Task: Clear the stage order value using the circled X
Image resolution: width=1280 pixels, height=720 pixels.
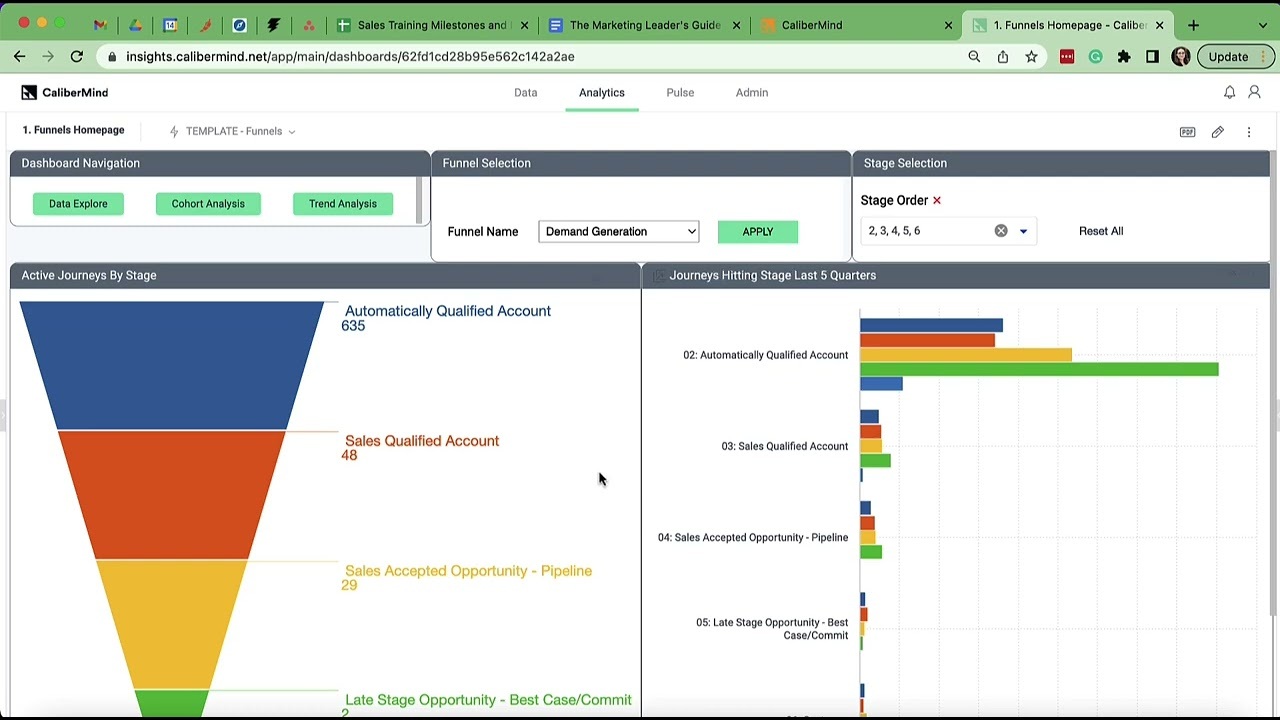Action: pos(1000,230)
